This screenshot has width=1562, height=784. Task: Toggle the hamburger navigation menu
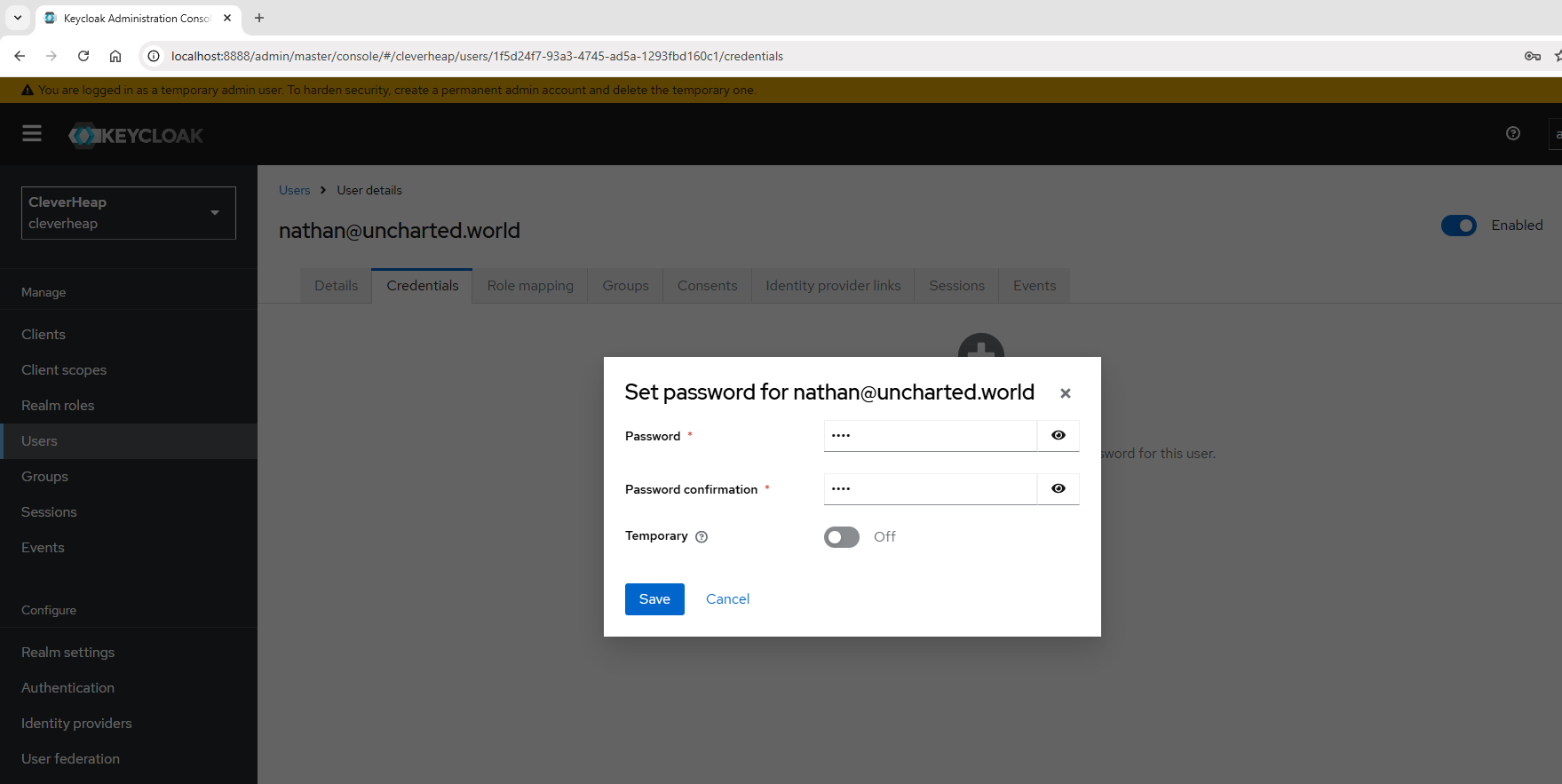coord(32,133)
